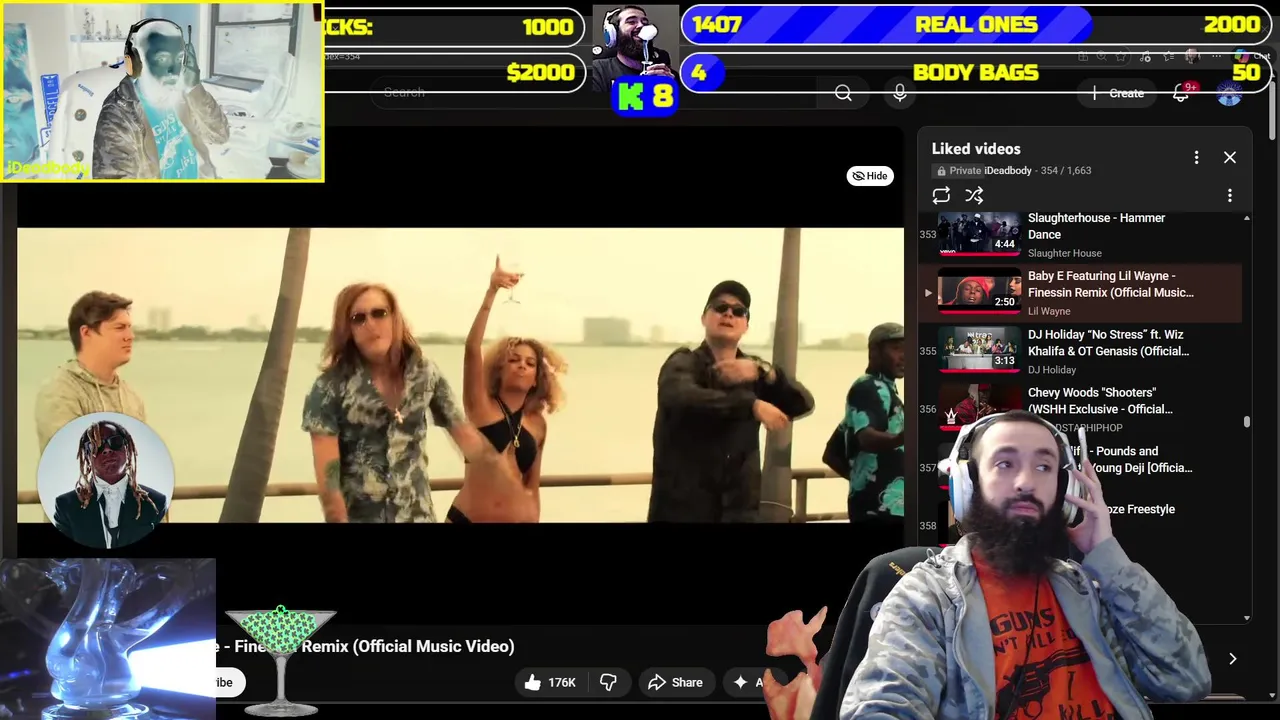
Task: Click browser zoom magnifier icon in address bar
Action: tap(1101, 57)
